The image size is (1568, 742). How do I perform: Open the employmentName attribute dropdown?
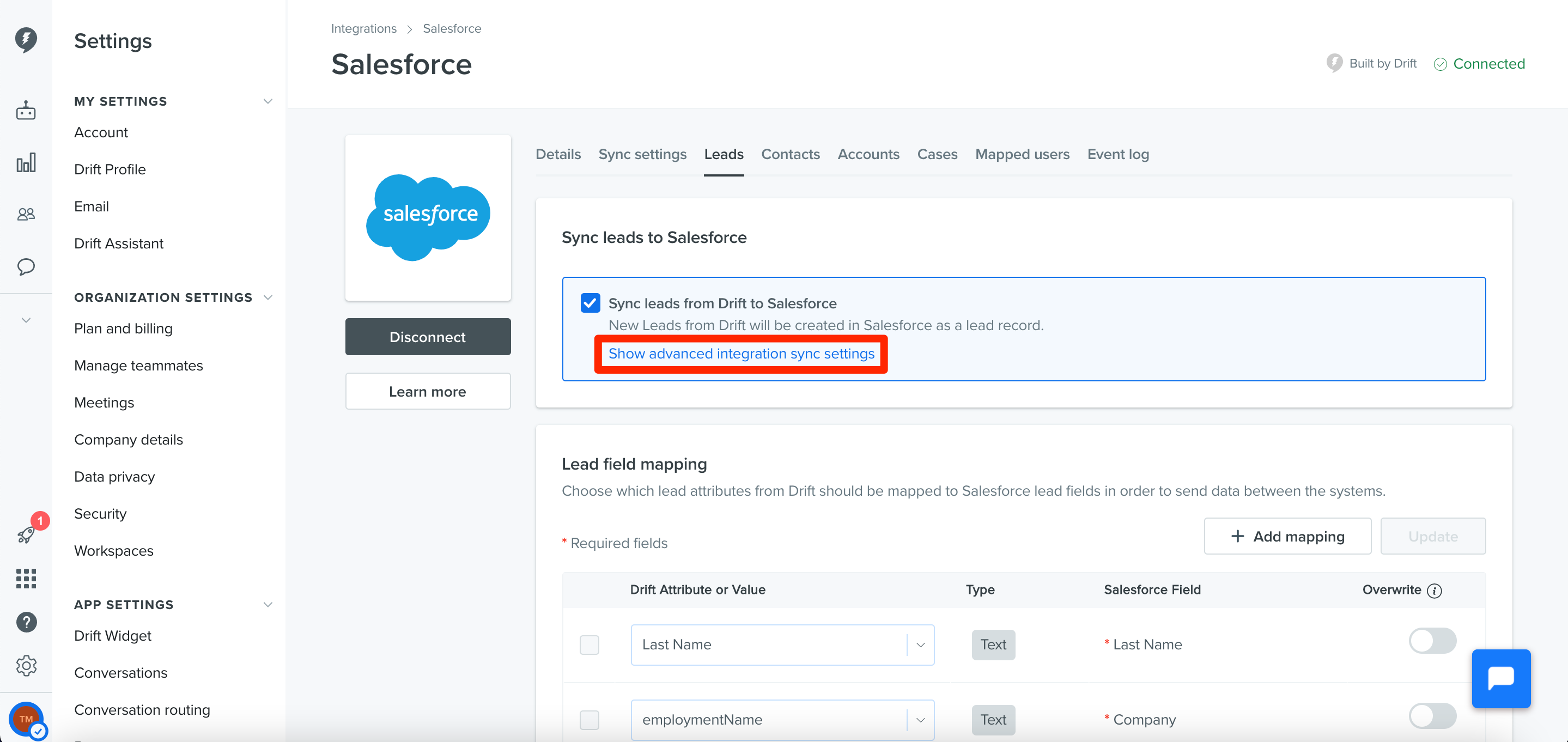(x=782, y=720)
